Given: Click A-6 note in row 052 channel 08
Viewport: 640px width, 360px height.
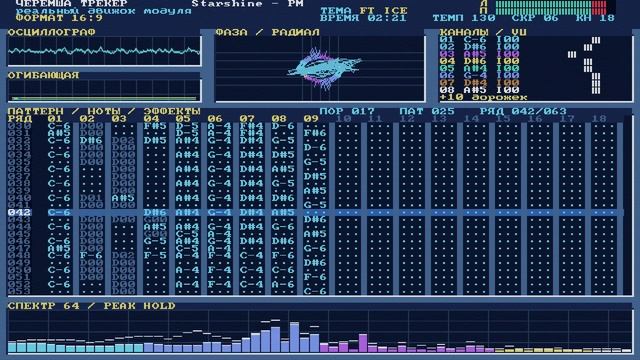Looking at the screenshot, I should click(x=283, y=284).
